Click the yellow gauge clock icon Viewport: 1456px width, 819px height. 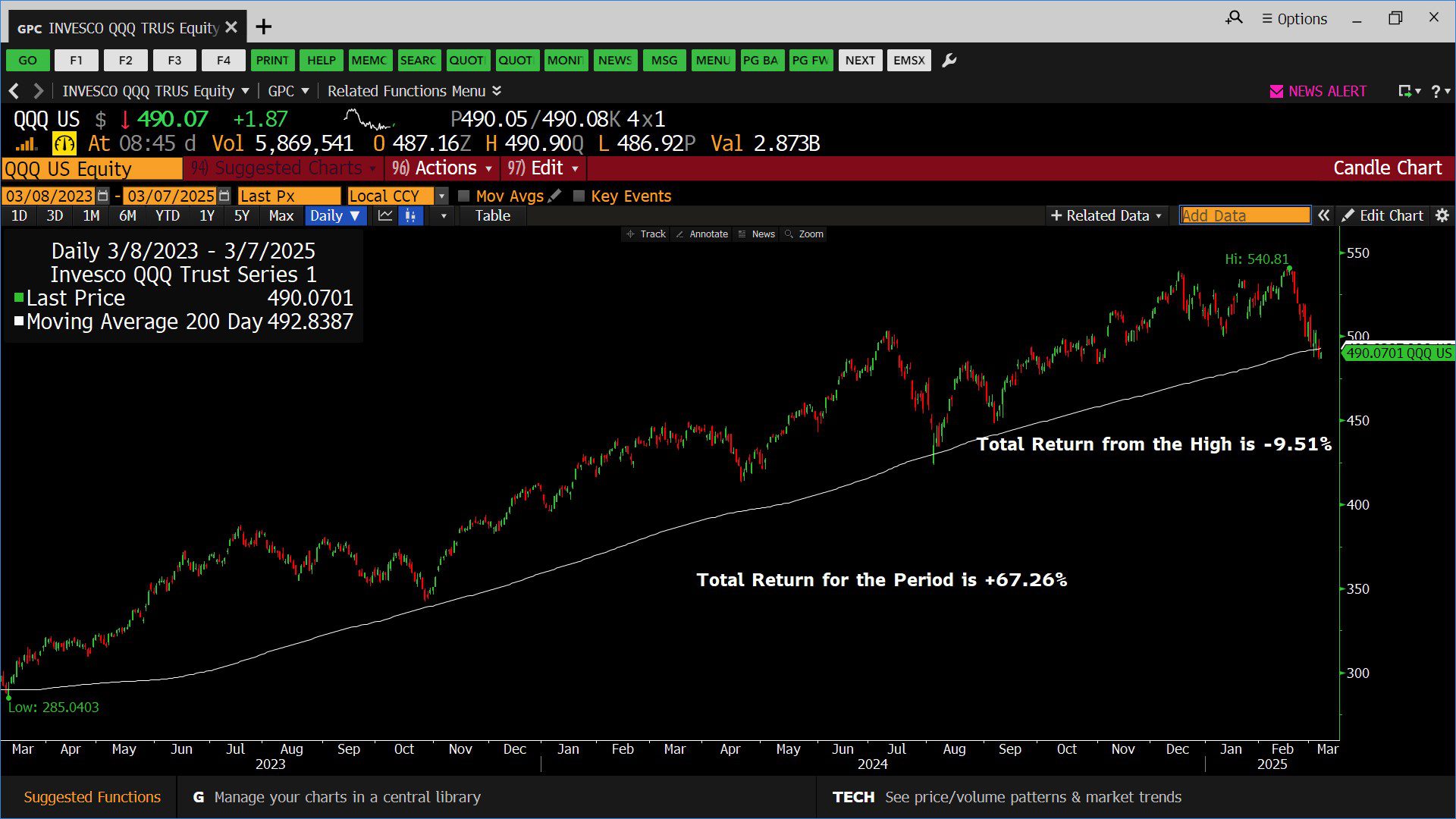pyautogui.click(x=64, y=143)
